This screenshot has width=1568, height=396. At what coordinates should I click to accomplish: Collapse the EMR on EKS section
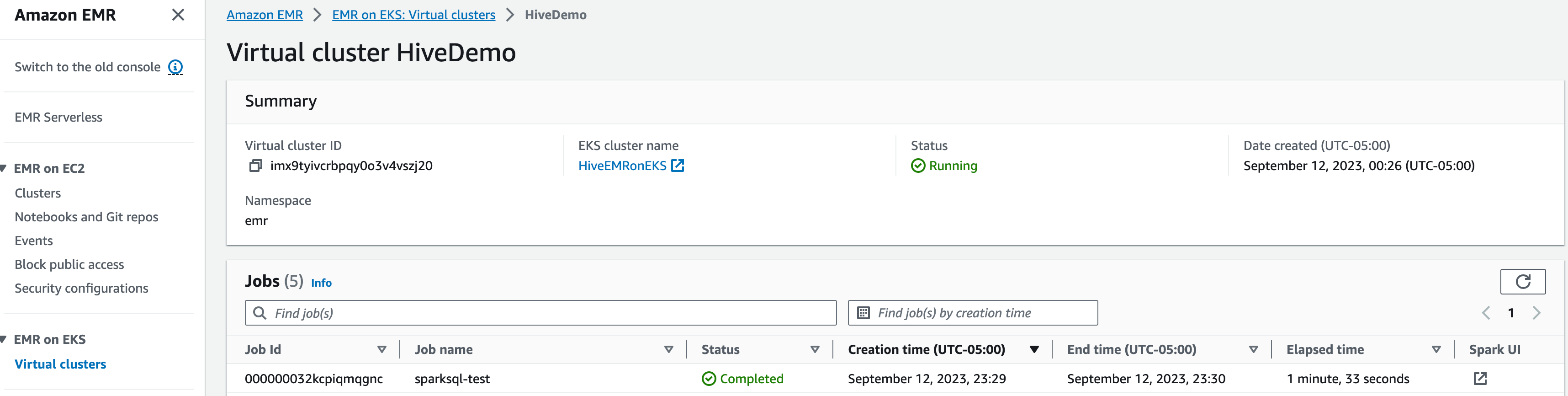coord(4,339)
